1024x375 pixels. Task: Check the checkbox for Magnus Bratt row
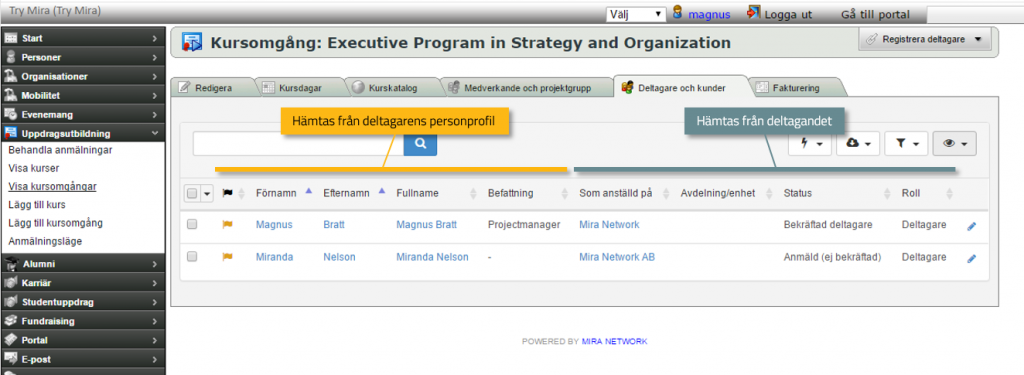coord(192,224)
